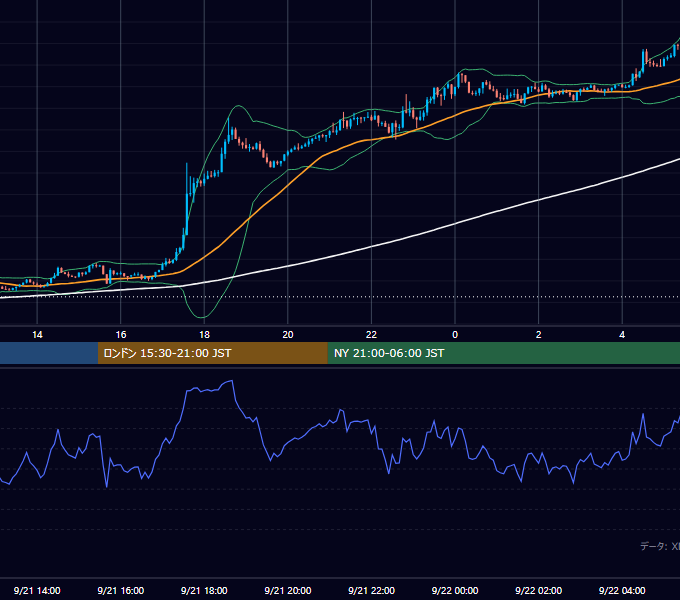Click the '9/22 04:00' date label
Image resolution: width=680 pixels, height=600 pixels.
(622, 590)
